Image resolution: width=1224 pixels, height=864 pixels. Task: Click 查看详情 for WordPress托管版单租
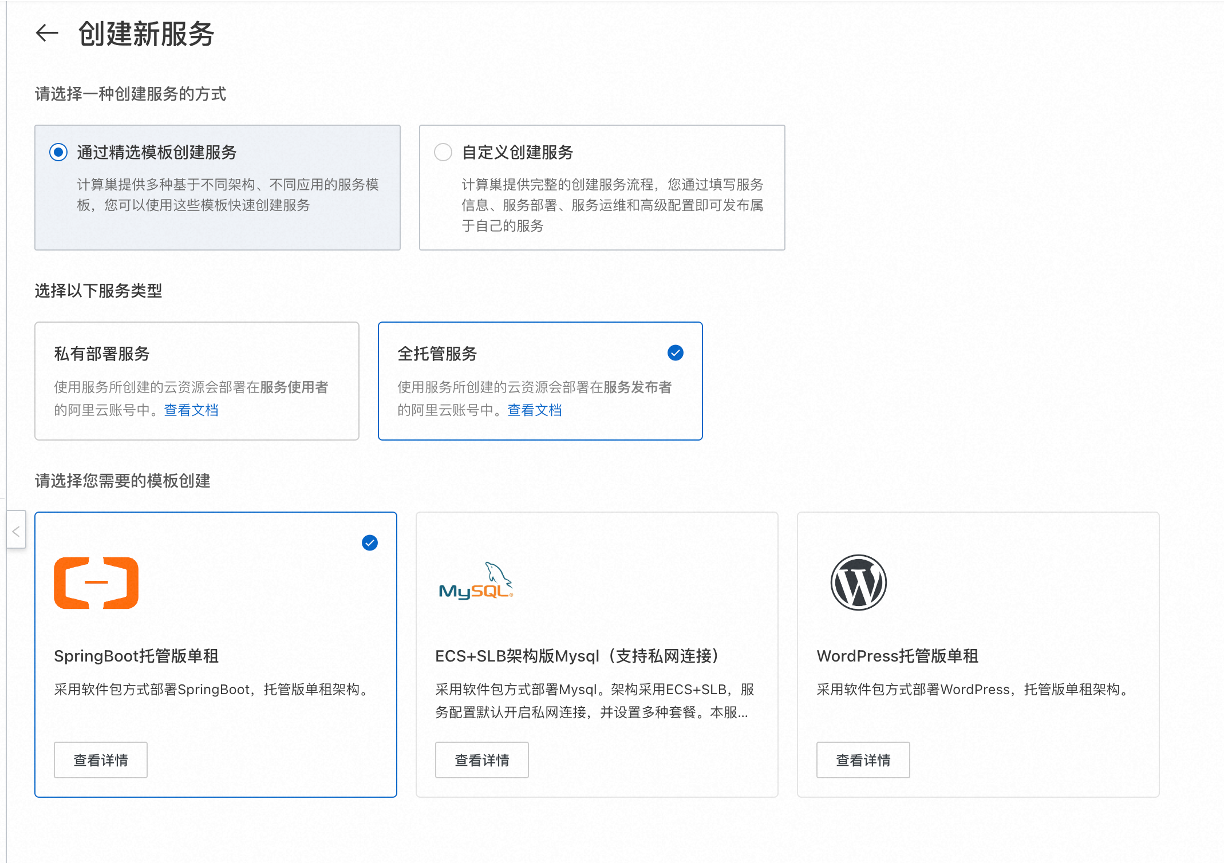(863, 760)
